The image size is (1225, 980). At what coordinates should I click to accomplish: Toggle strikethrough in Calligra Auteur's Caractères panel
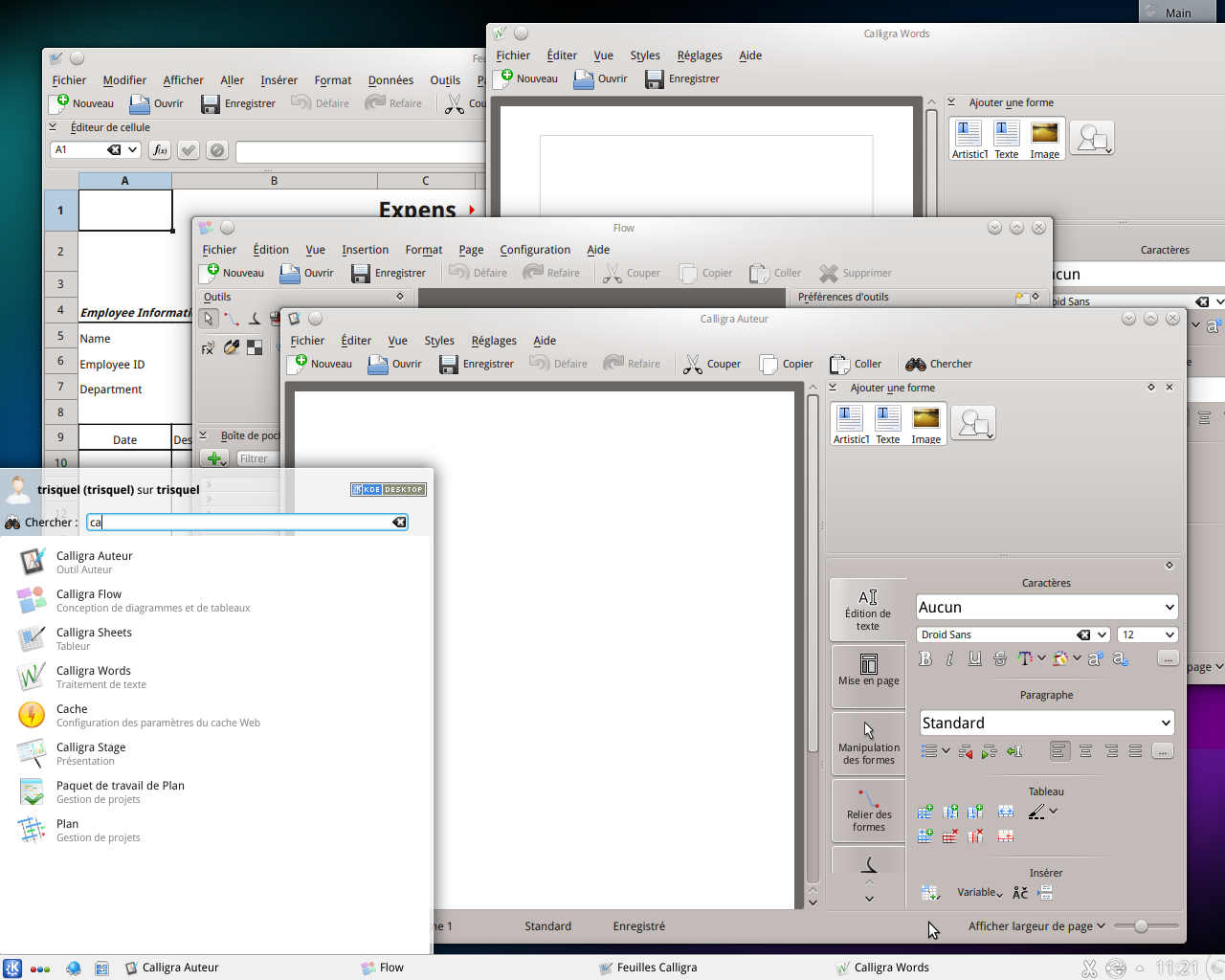(x=1000, y=658)
